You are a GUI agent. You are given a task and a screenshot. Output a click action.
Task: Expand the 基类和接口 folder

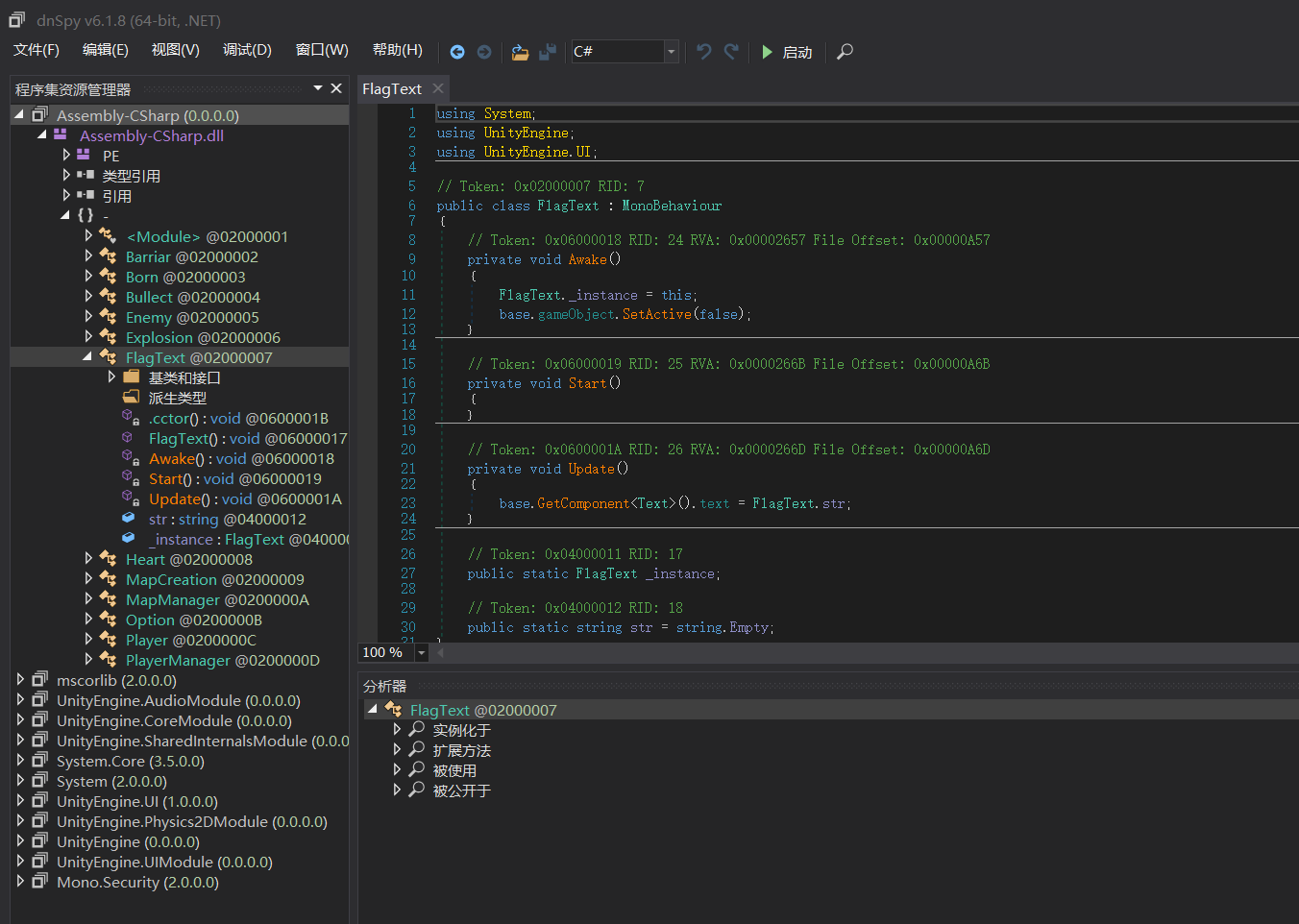(x=111, y=377)
